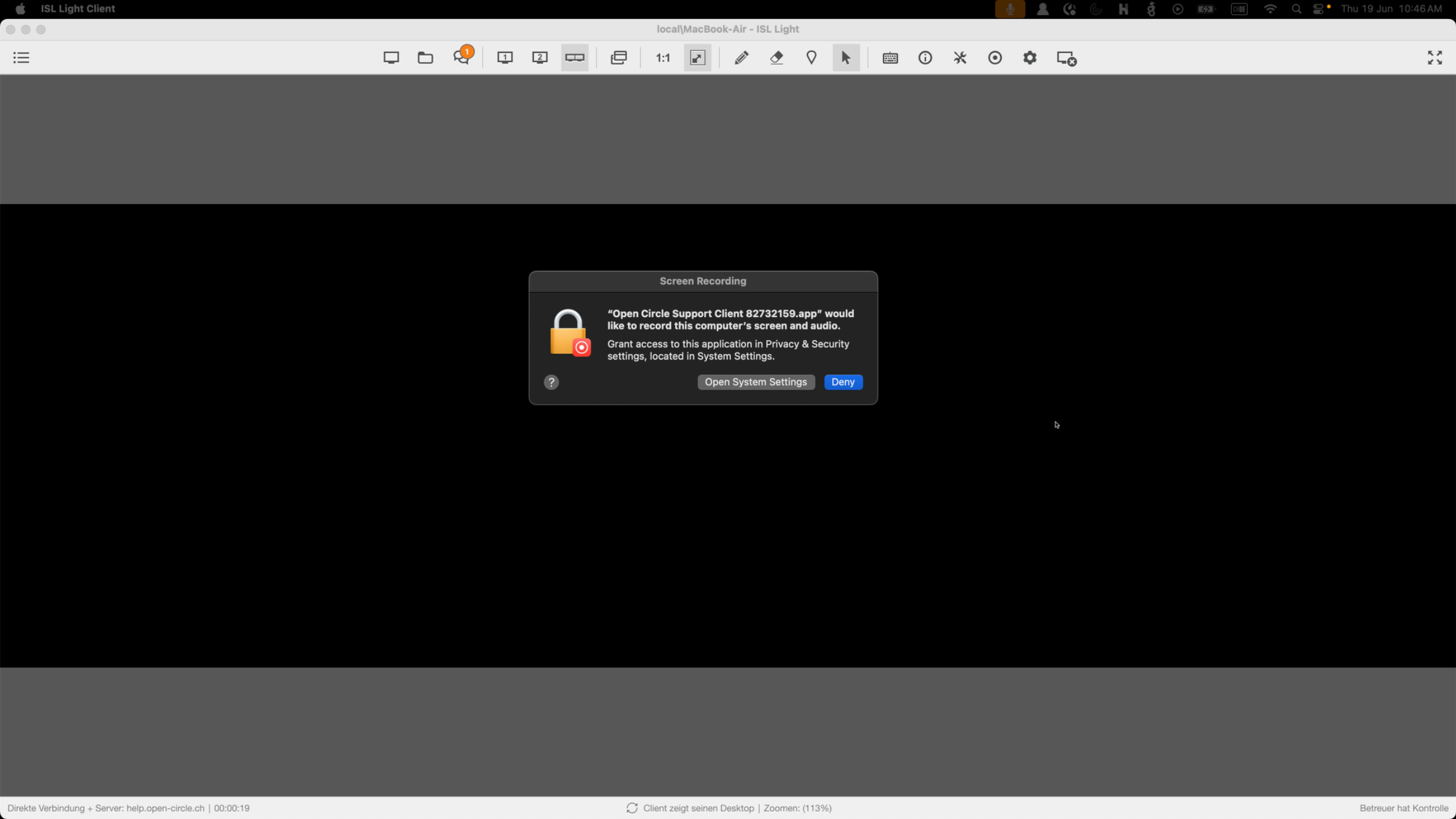Click the battery charging icon in menu bar
Image resolution: width=1456 pixels, height=819 pixels.
1206,8
